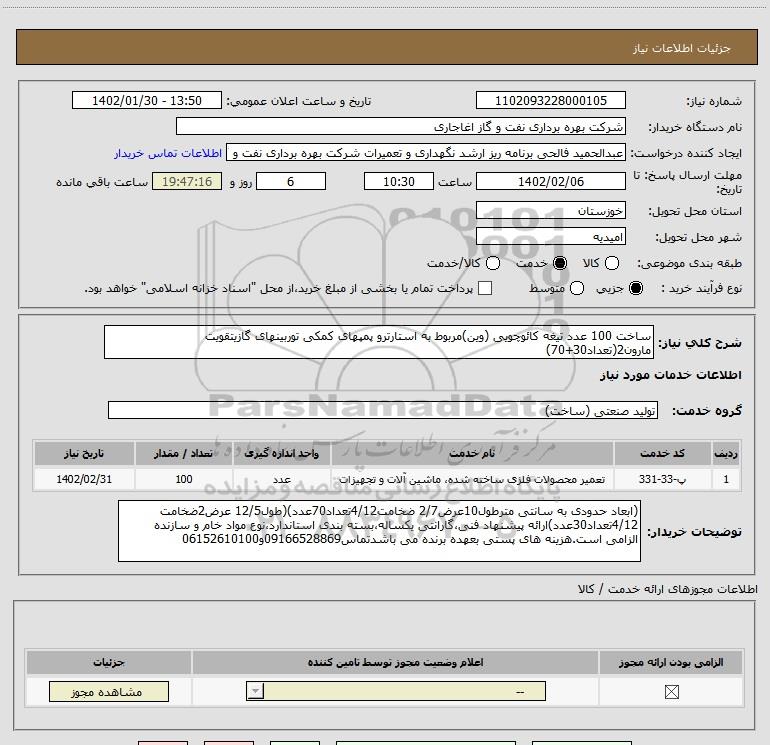This screenshot has height=745, width=770.
Task: Click the need date cell 1402/02/31
Action: click(84, 479)
